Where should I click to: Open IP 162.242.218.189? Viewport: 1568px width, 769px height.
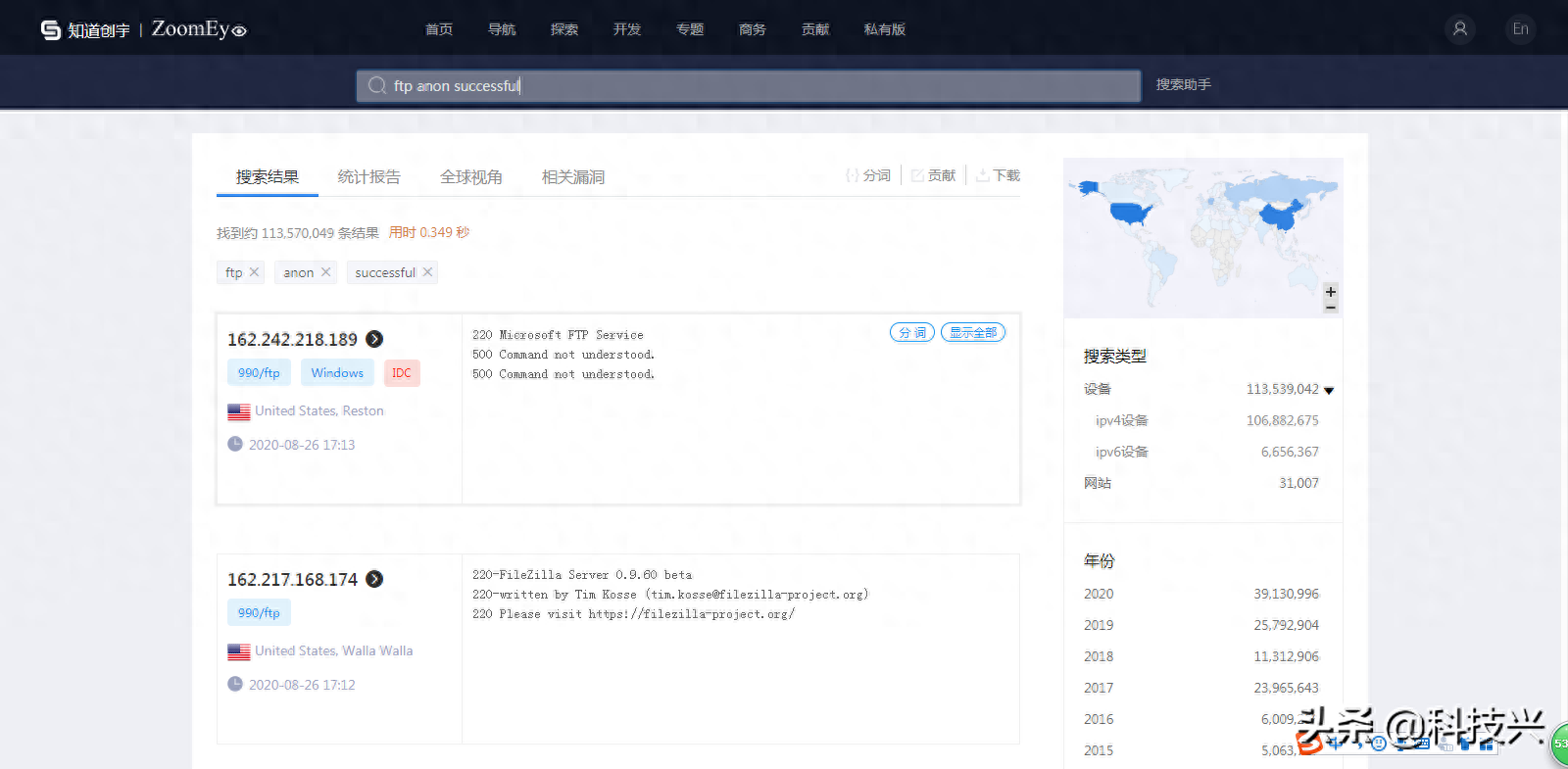(x=292, y=340)
